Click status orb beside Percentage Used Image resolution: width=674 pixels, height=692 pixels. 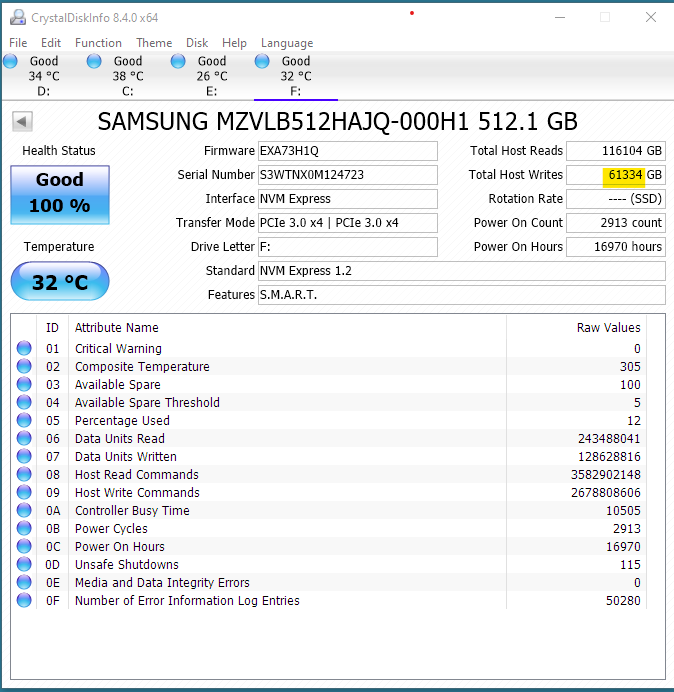pyautogui.click(x=24, y=420)
